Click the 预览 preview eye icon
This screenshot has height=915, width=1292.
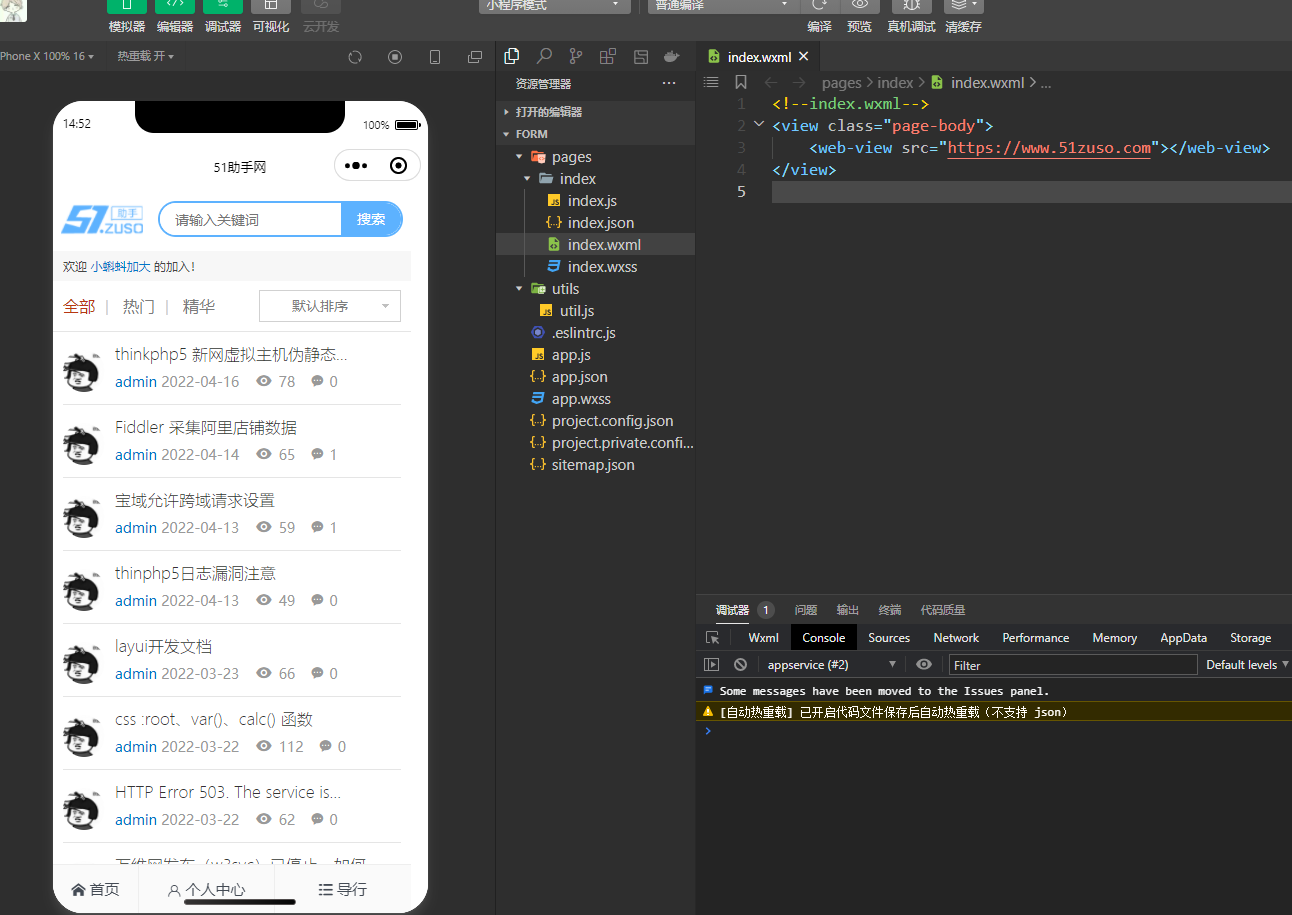[859, 5]
